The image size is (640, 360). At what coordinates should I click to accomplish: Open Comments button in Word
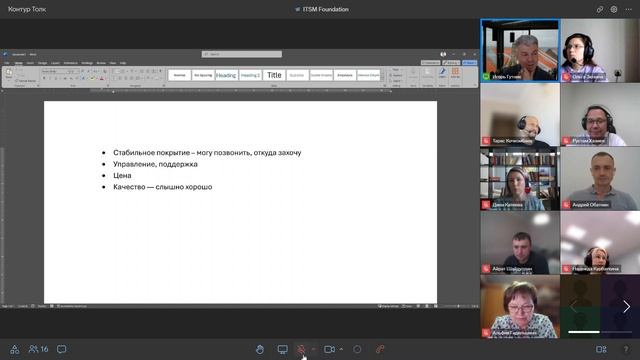(431, 63)
